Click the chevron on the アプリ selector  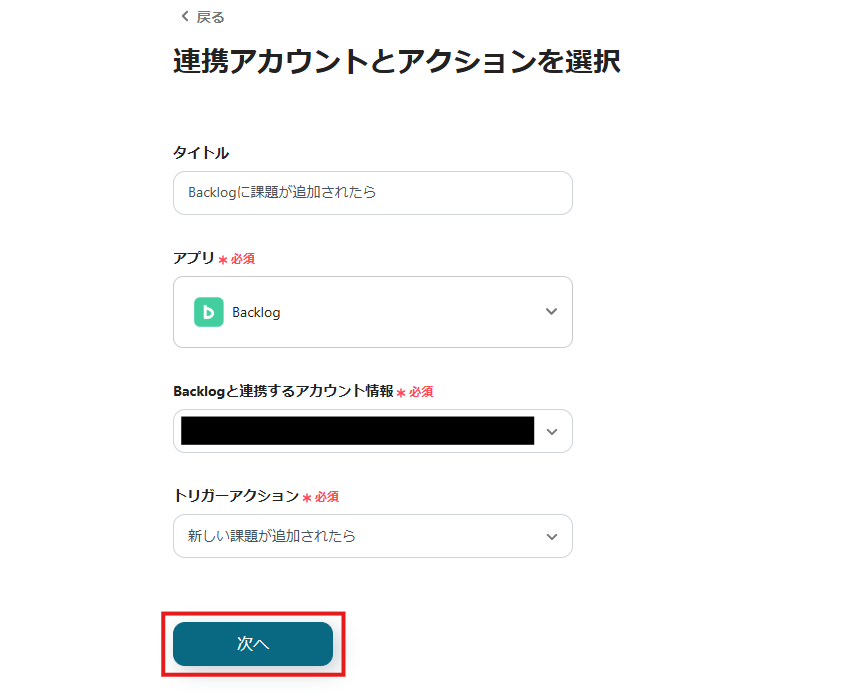tap(551, 311)
